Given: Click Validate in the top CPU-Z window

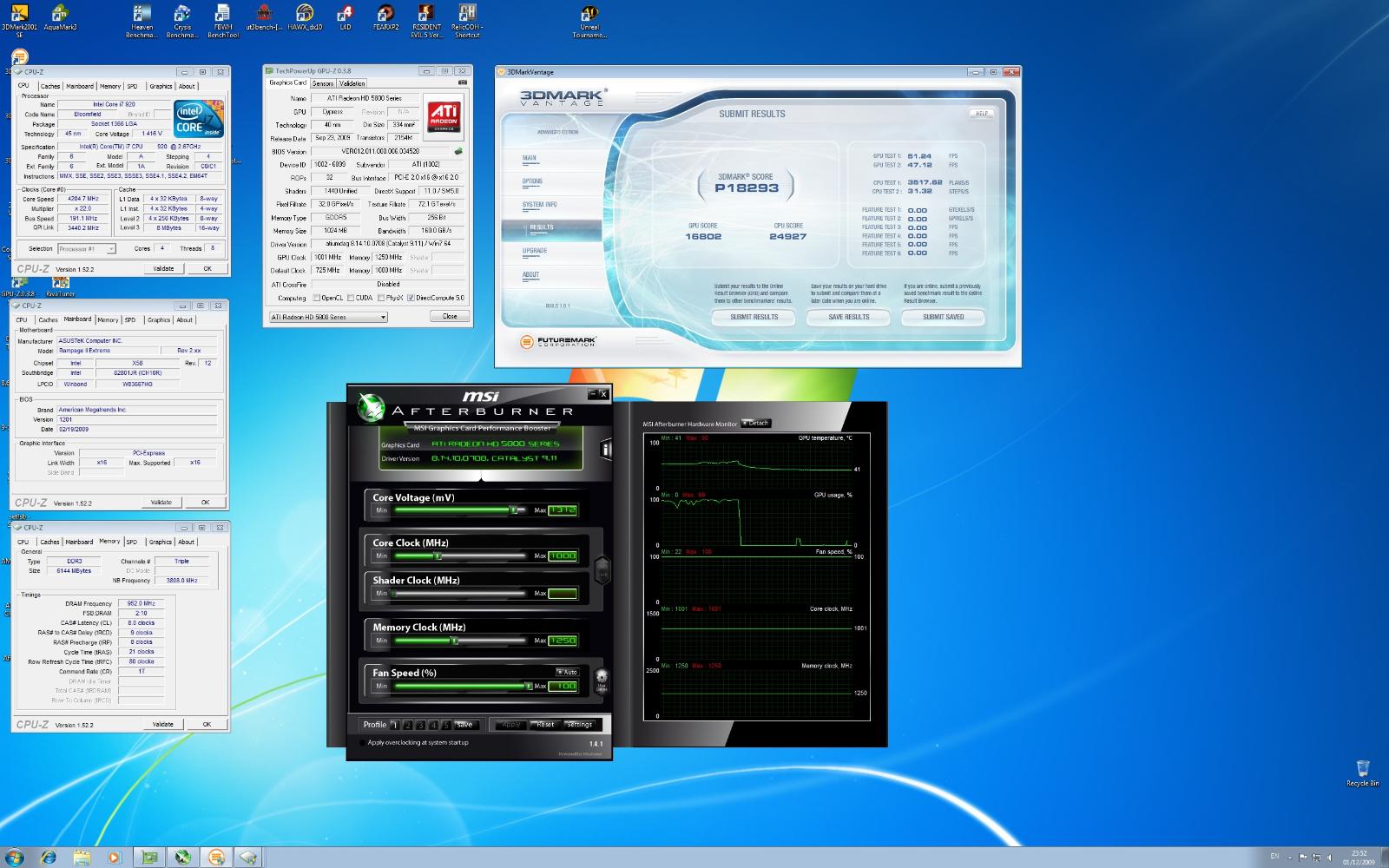Looking at the screenshot, I should point(163,268).
